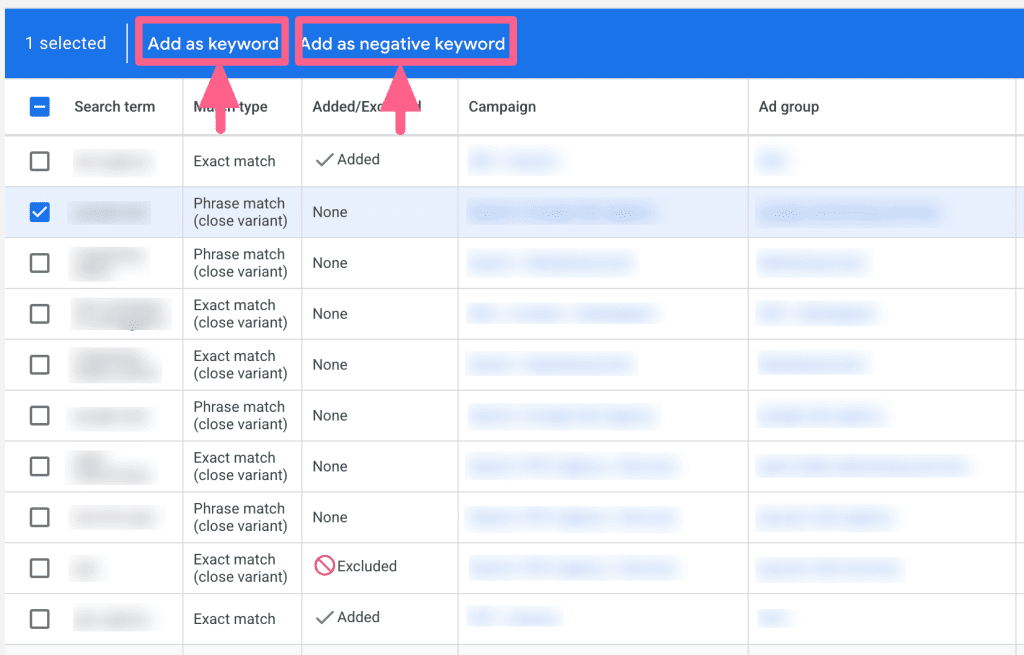Click the indeterminate select-all icon in header

tap(39, 106)
